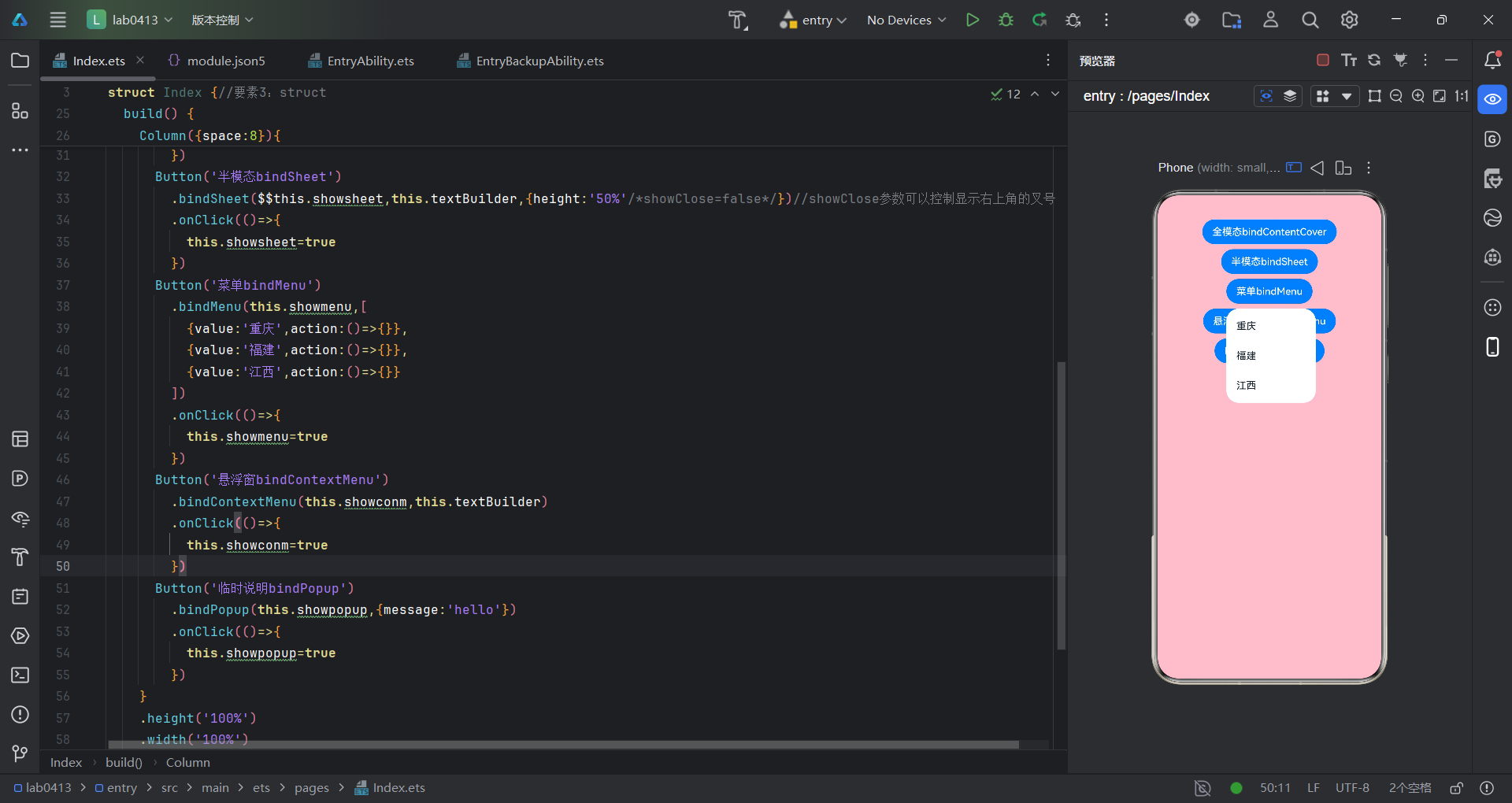
Task: Stop the previewer with the red square
Action: pyautogui.click(x=1323, y=60)
